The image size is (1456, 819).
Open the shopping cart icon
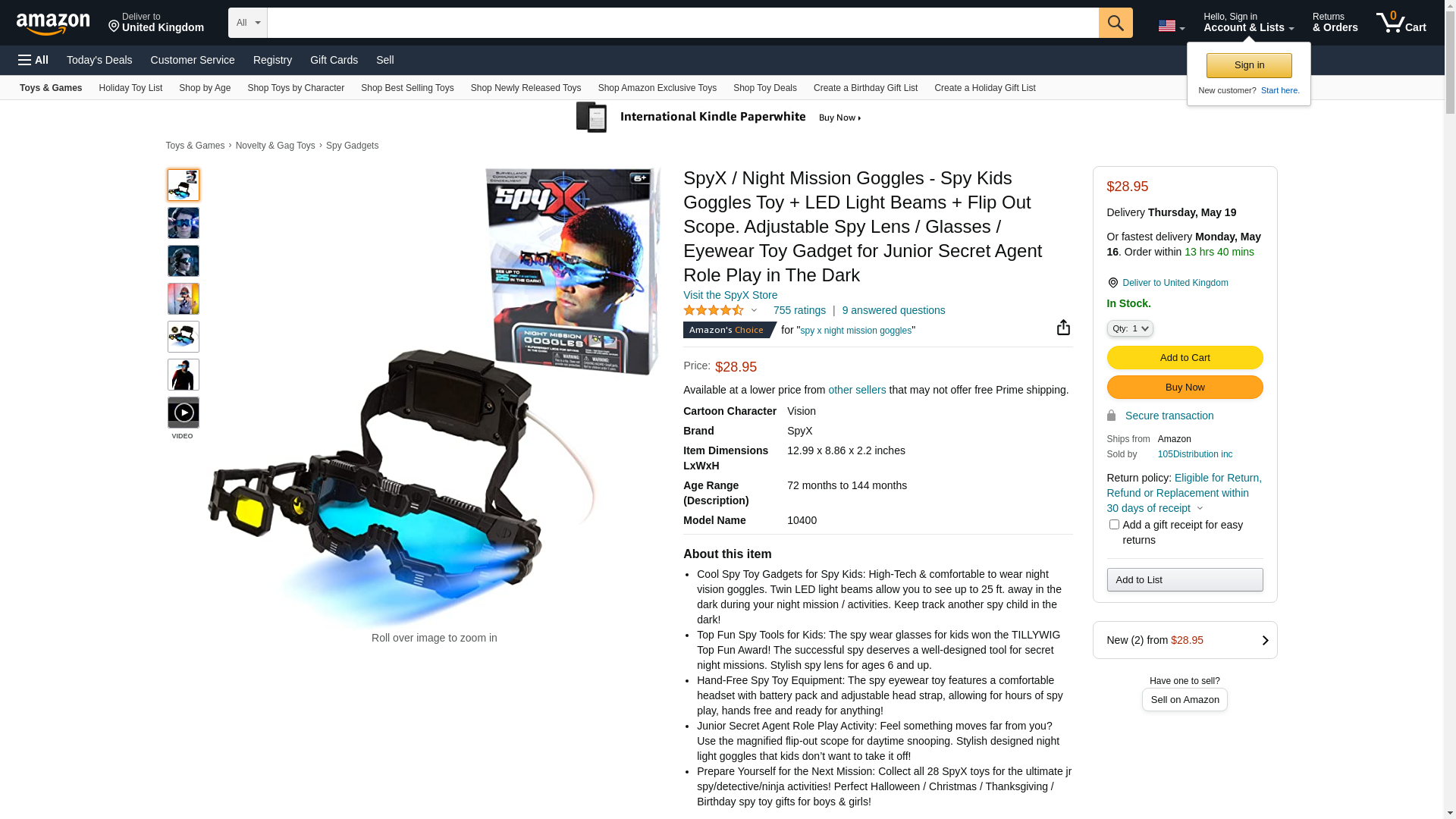pyautogui.click(x=1401, y=23)
